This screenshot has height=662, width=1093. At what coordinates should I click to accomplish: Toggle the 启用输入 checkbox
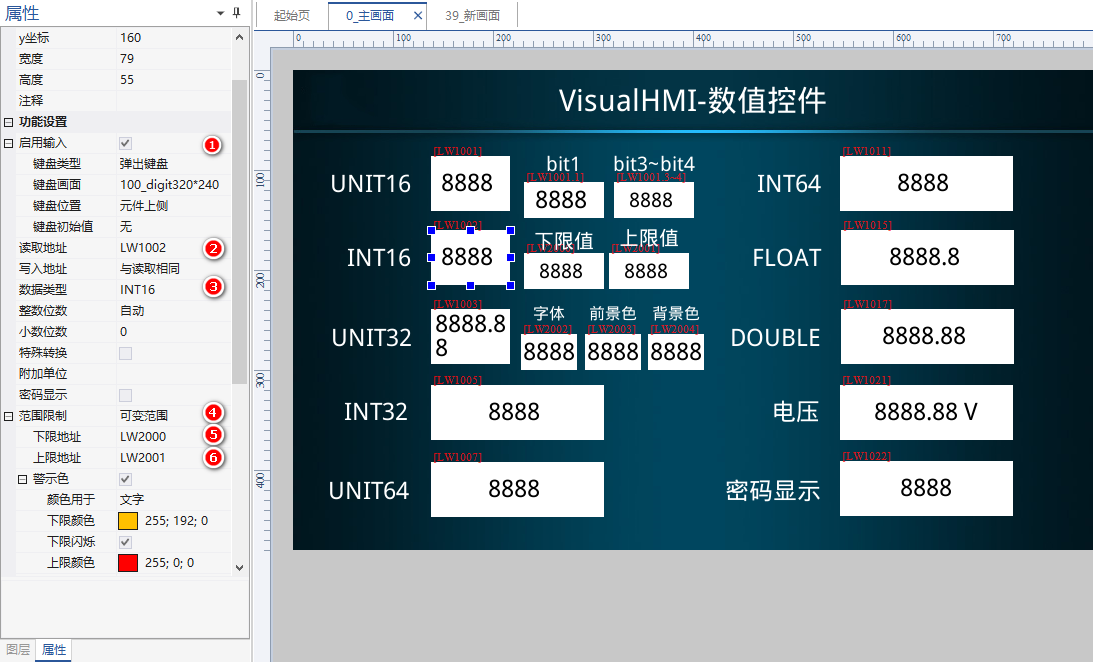click(x=125, y=143)
